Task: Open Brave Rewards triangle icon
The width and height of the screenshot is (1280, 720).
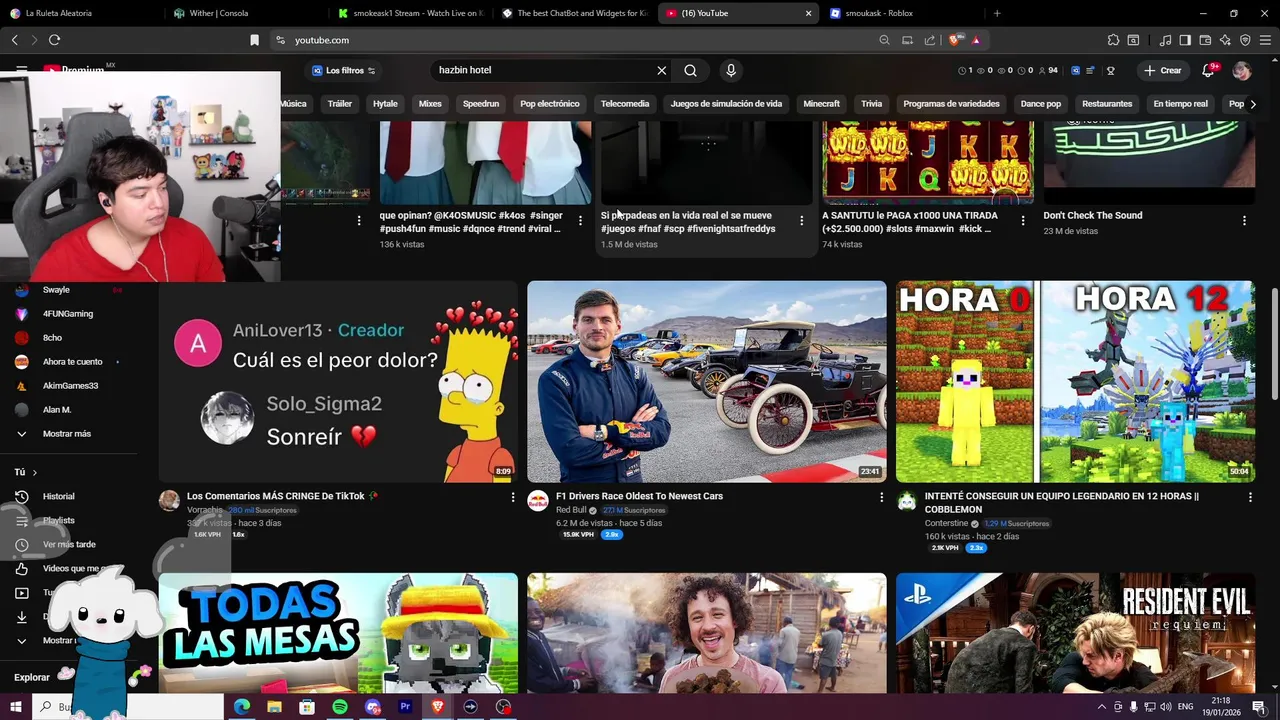Action: (976, 40)
